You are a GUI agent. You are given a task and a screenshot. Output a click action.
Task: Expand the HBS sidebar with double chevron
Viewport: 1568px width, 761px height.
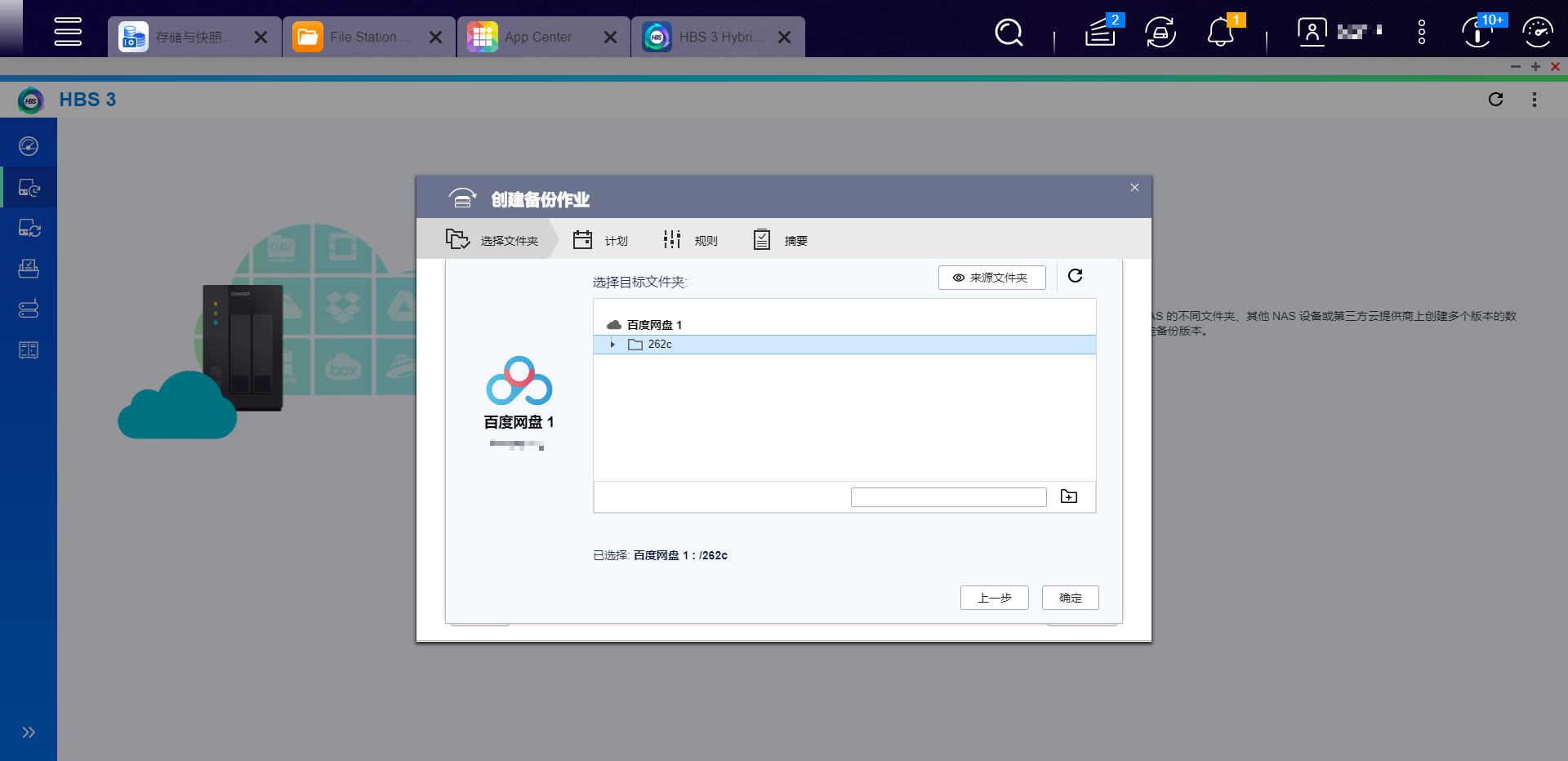click(29, 732)
